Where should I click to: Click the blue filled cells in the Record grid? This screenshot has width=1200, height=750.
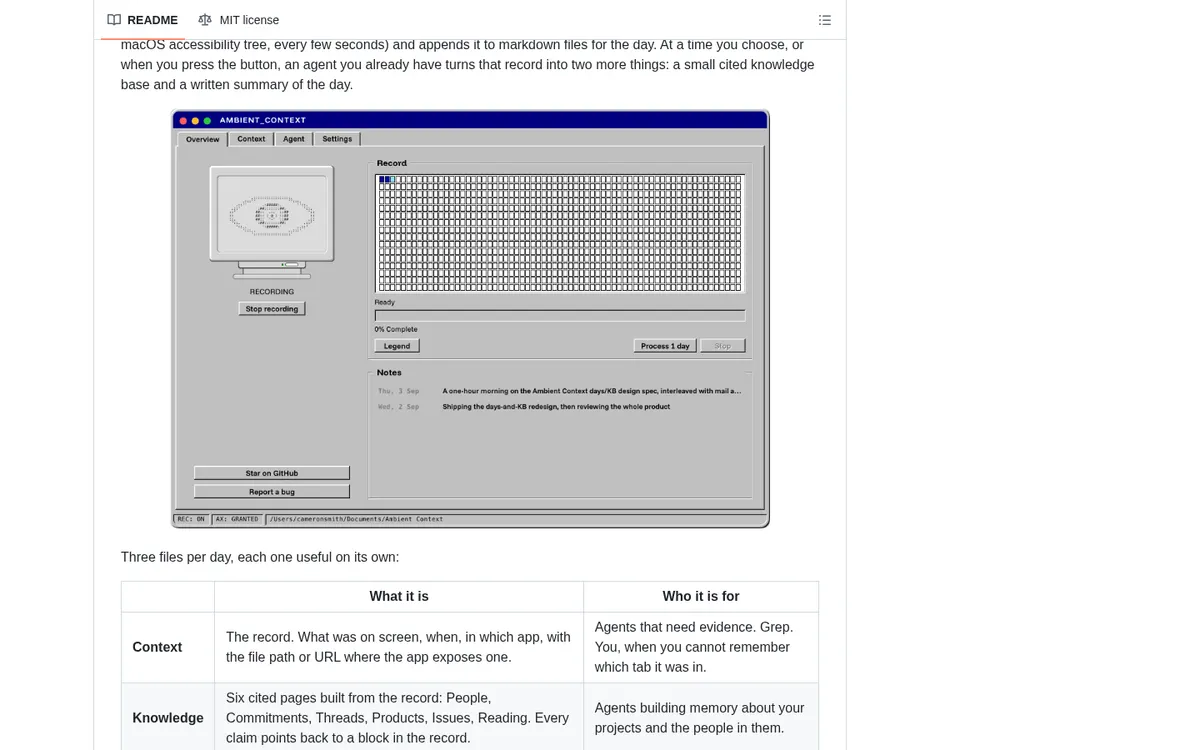386,180
